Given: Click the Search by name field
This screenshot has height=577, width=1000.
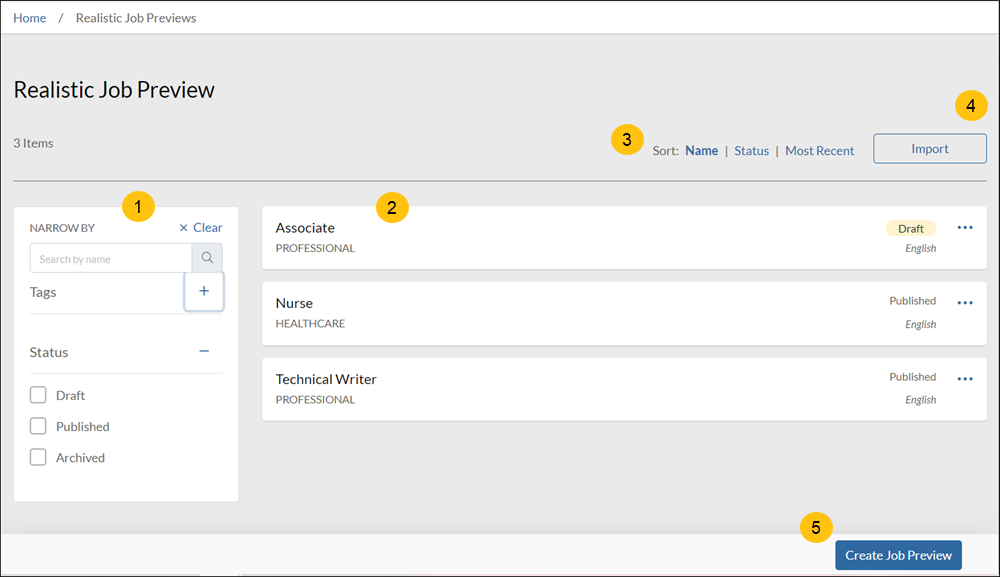Looking at the screenshot, I should click(x=110, y=259).
